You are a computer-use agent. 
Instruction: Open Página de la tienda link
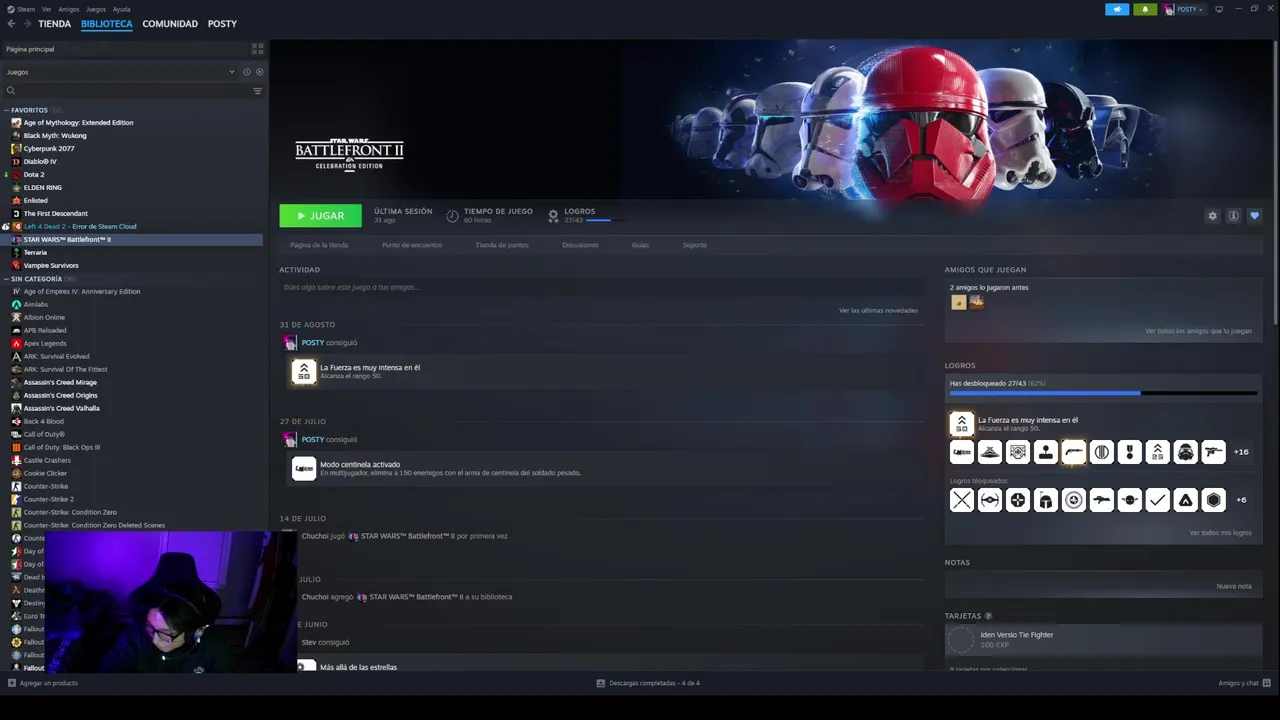pyautogui.click(x=319, y=245)
